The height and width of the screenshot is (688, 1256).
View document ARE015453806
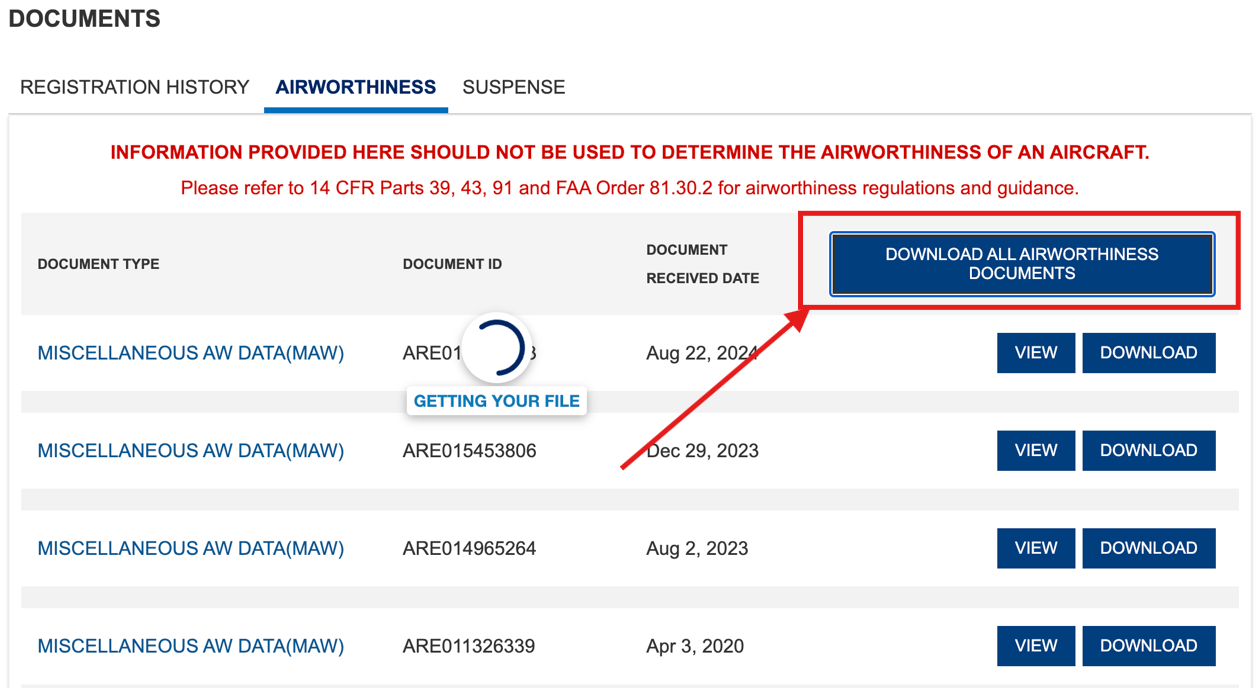(1035, 451)
